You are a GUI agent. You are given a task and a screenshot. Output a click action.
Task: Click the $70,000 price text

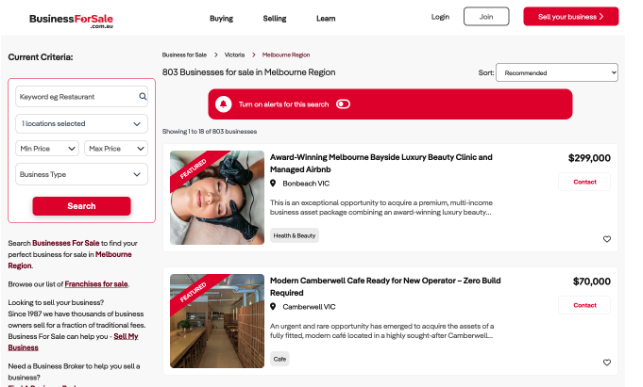pos(591,281)
